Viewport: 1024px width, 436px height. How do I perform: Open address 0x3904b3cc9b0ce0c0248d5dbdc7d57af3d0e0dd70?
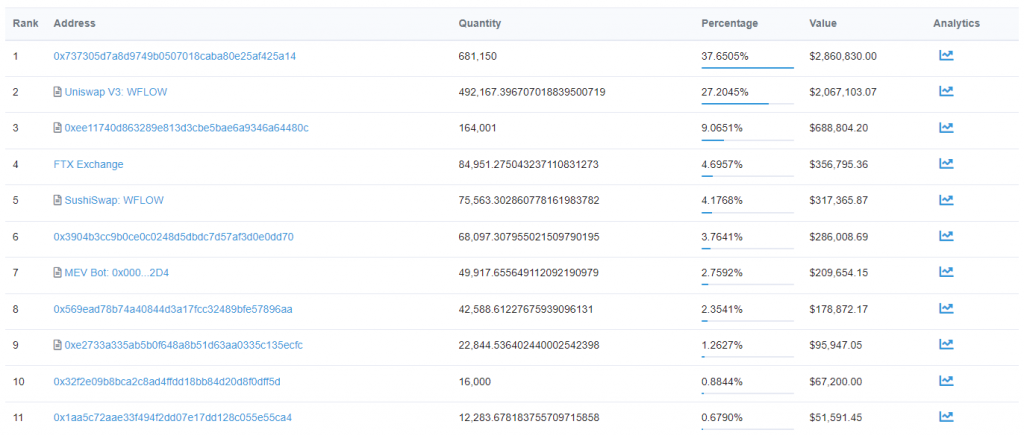tap(173, 236)
